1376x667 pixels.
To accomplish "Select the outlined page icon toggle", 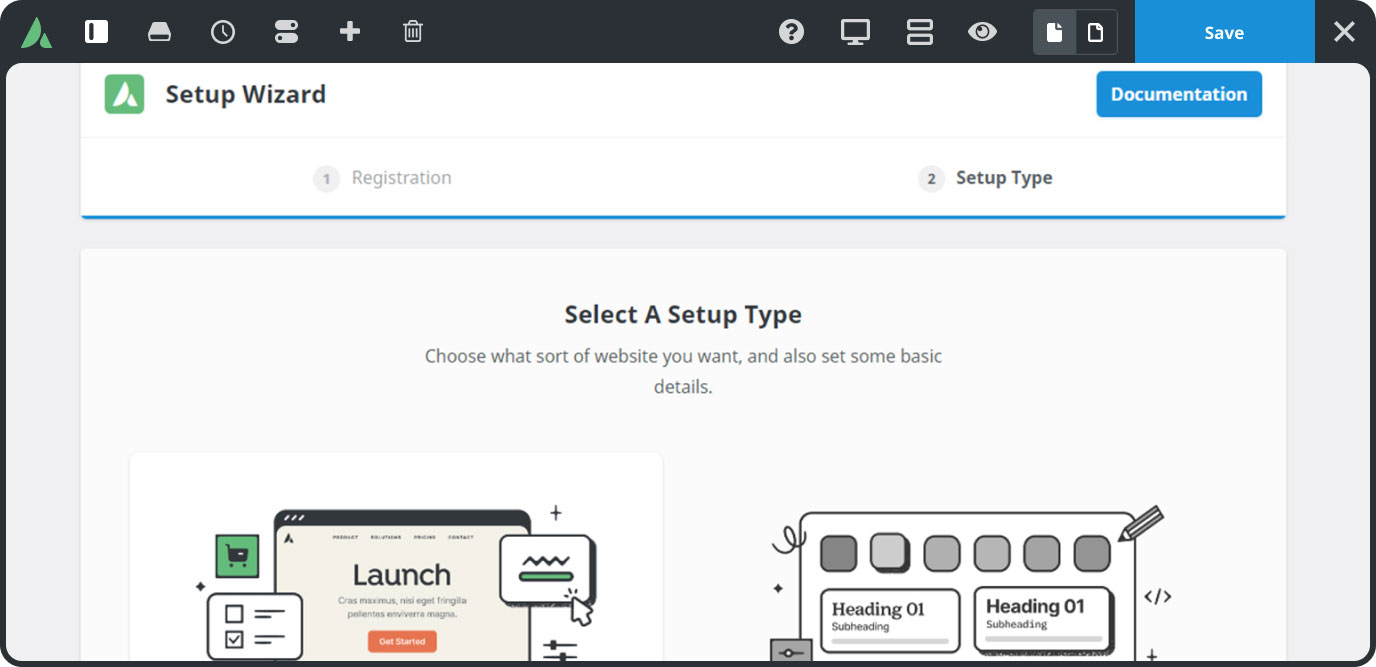I will tap(1096, 32).
